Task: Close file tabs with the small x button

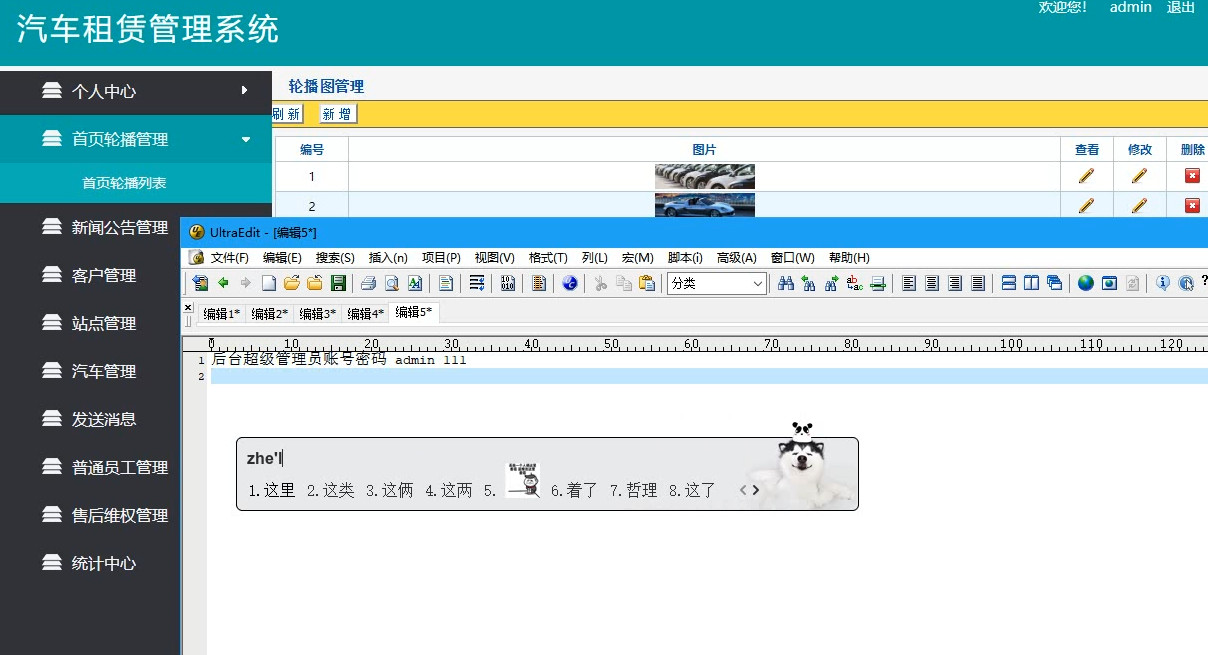Action: pyautogui.click(x=188, y=308)
